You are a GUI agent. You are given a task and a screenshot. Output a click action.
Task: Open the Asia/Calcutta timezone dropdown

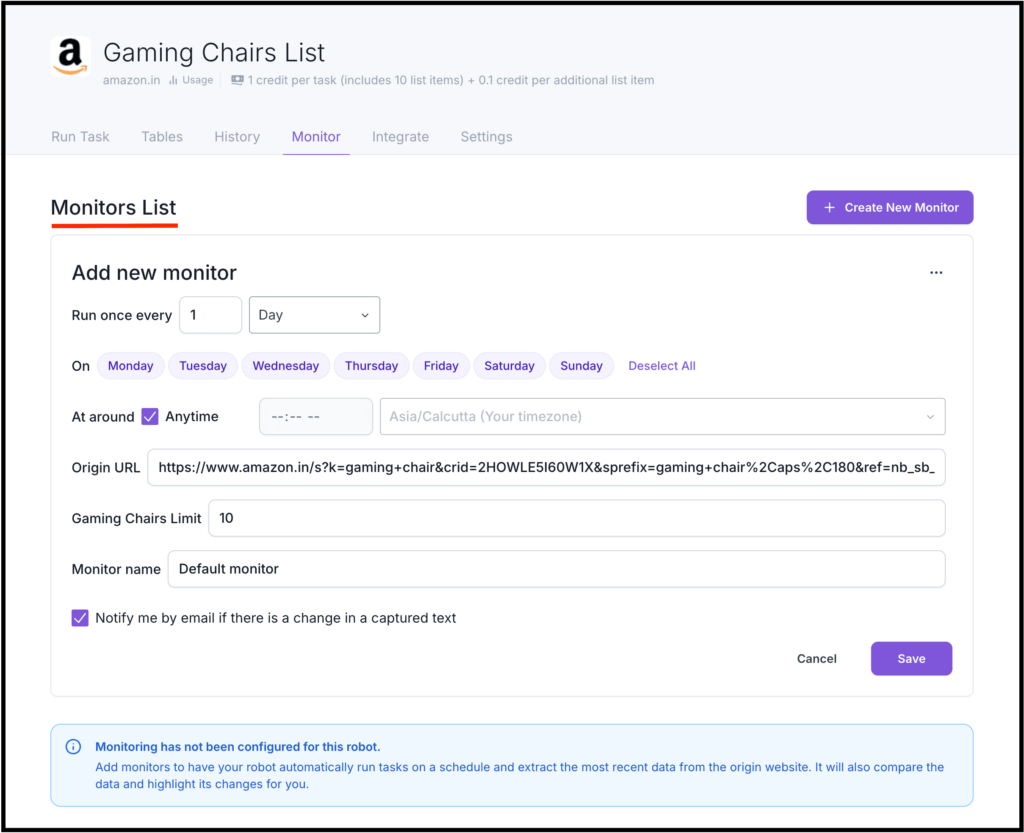click(x=662, y=416)
